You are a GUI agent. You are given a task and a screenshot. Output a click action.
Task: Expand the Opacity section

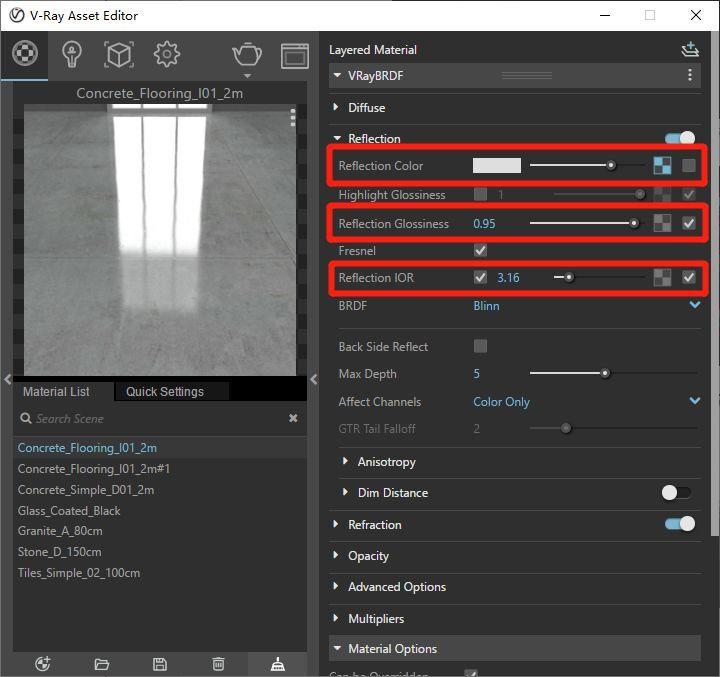tap(336, 555)
